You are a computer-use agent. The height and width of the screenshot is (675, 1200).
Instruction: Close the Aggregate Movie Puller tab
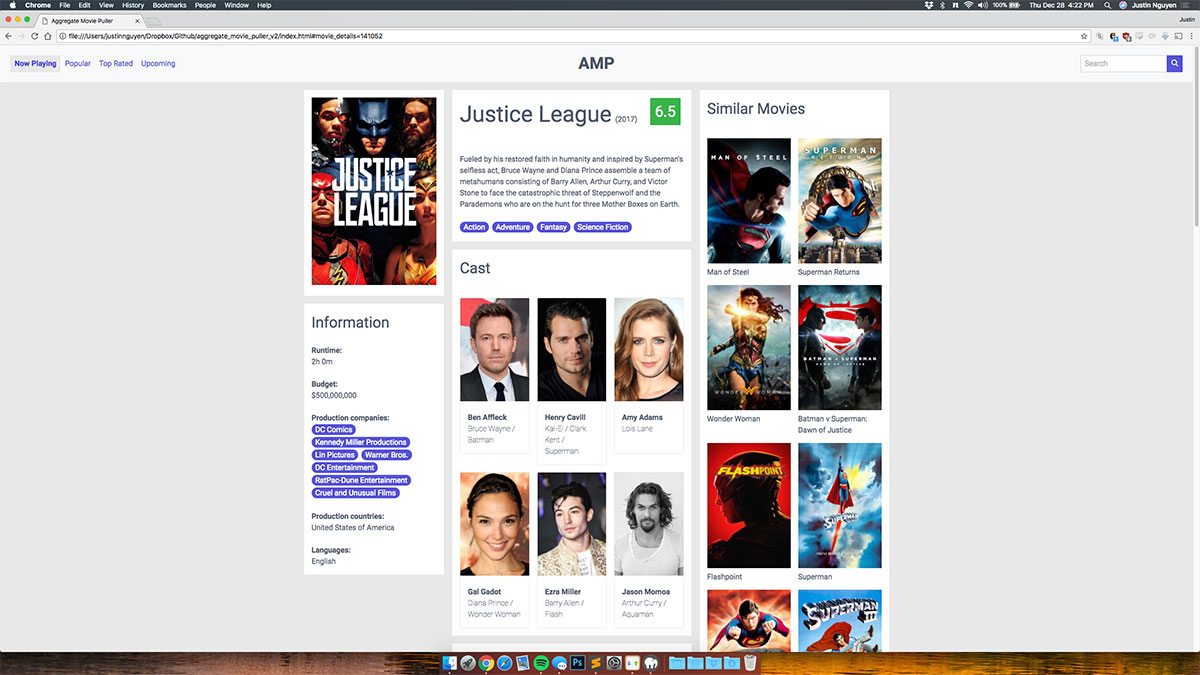pyautogui.click(x=137, y=21)
